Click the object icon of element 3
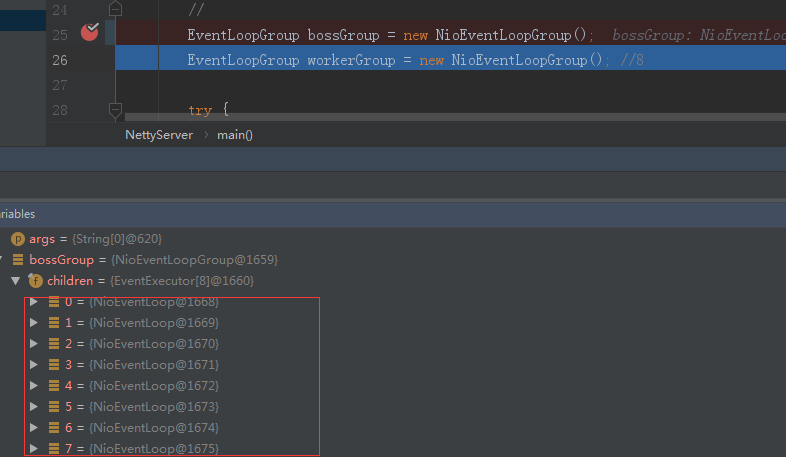 click(54, 365)
